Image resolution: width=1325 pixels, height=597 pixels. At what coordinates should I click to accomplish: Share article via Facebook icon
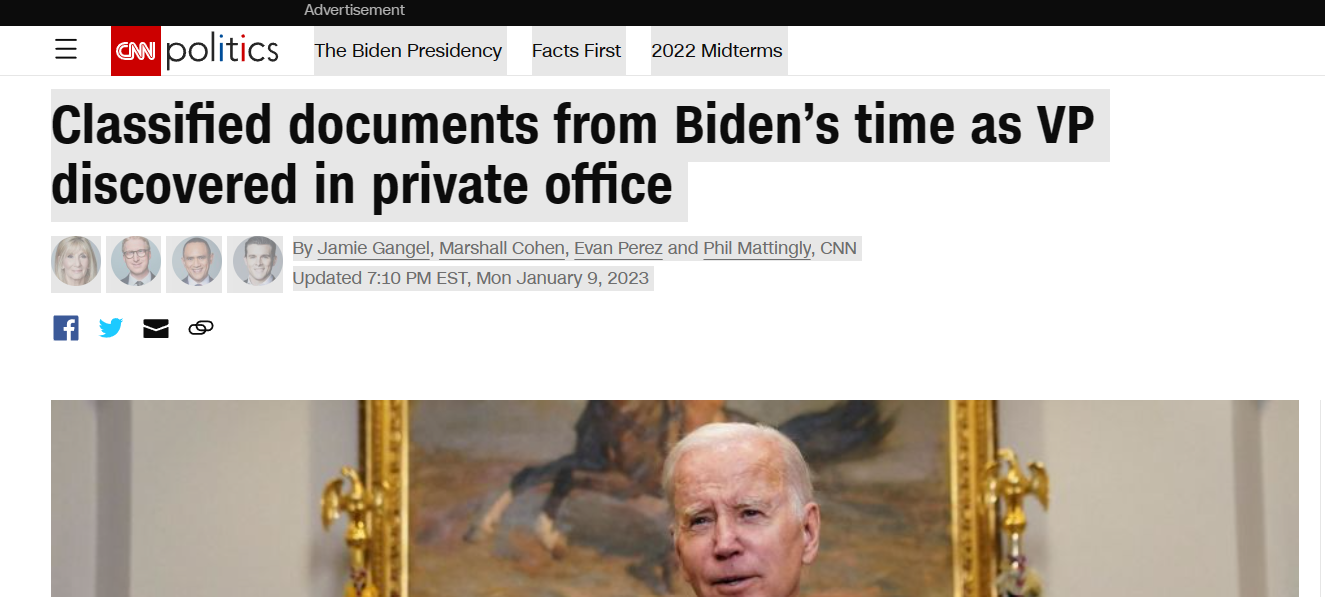66,328
